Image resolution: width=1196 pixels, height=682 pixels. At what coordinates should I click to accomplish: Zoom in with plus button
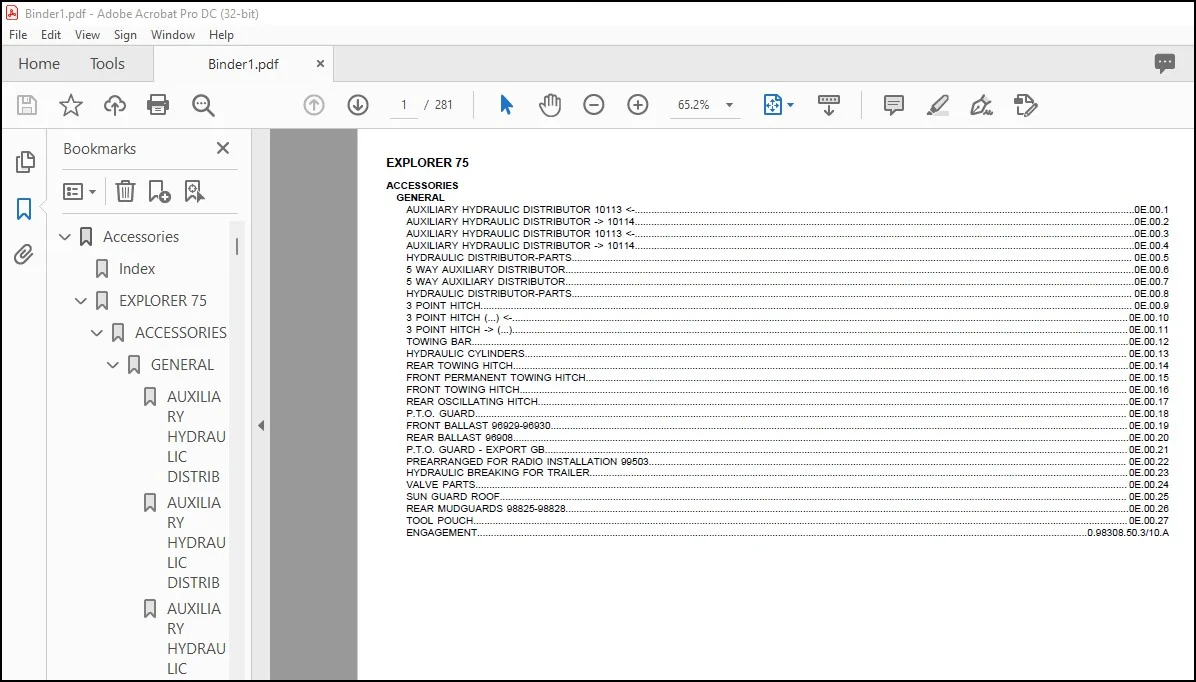click(x=638, y=105)
